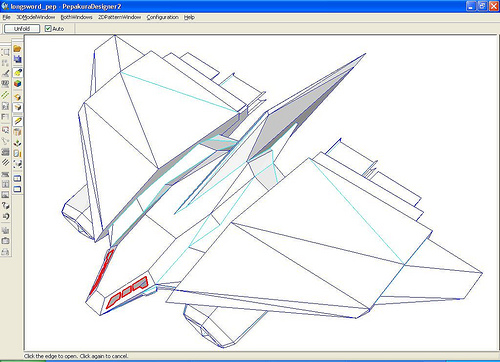
Task: Click the red, green, blue axes icon
Action: click(x=17, y=143)
